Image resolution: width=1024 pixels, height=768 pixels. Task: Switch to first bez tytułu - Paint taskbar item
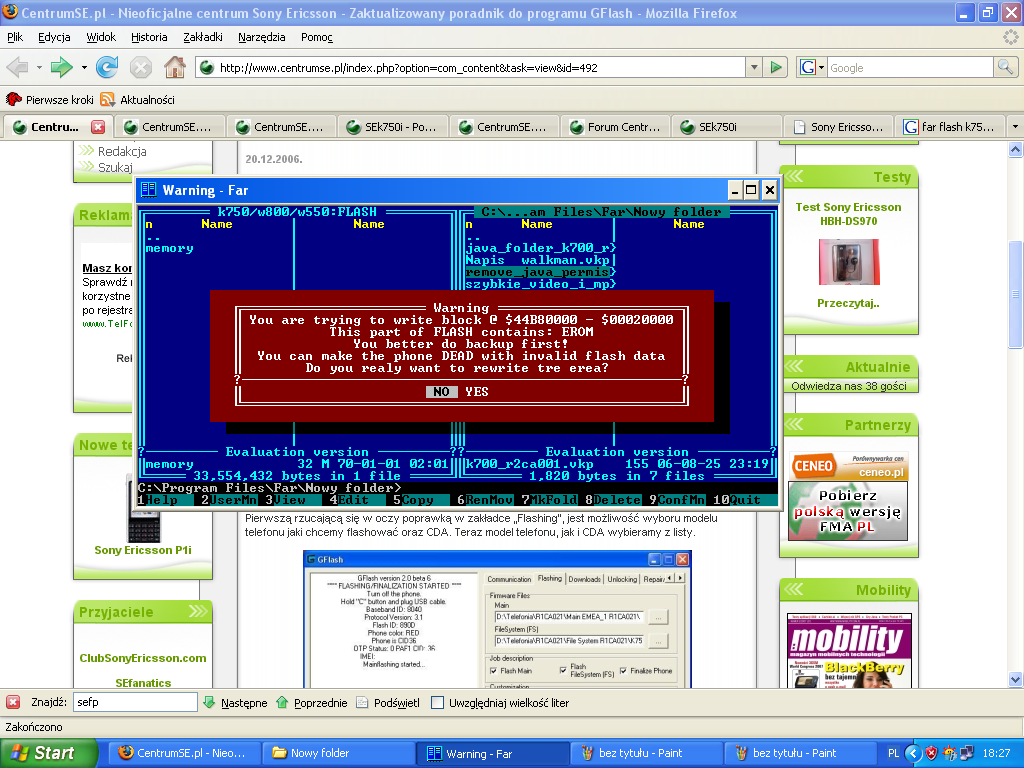(x=647, y=753)
